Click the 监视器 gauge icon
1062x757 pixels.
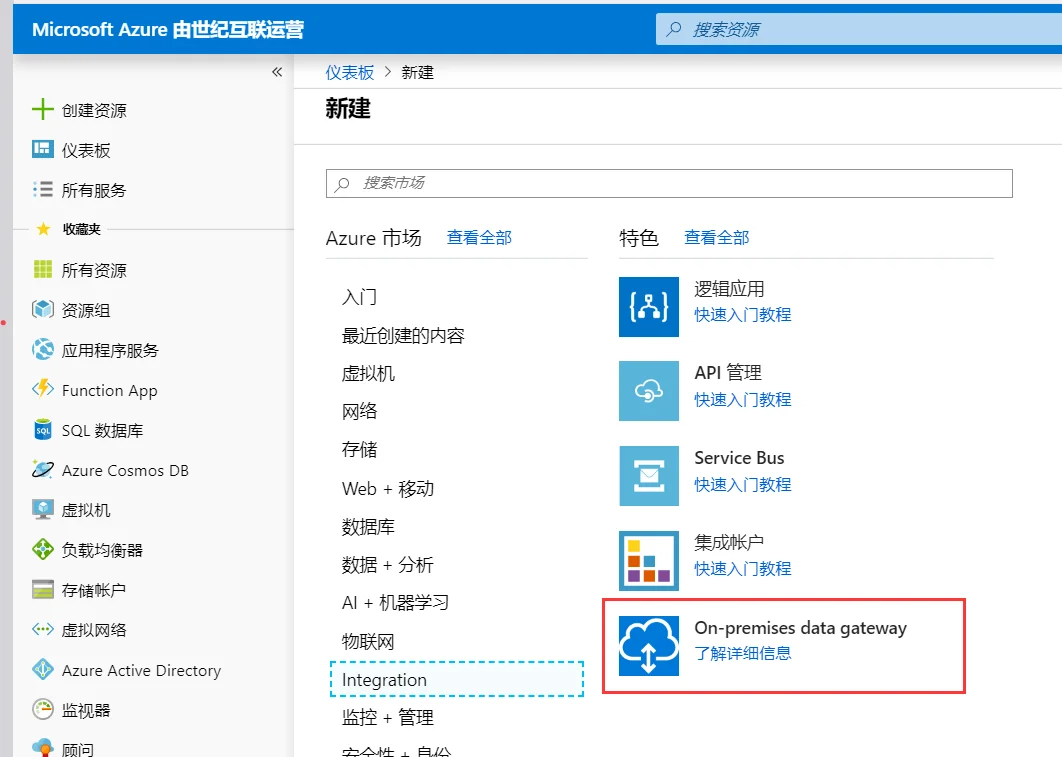click(x=43, y=709)
